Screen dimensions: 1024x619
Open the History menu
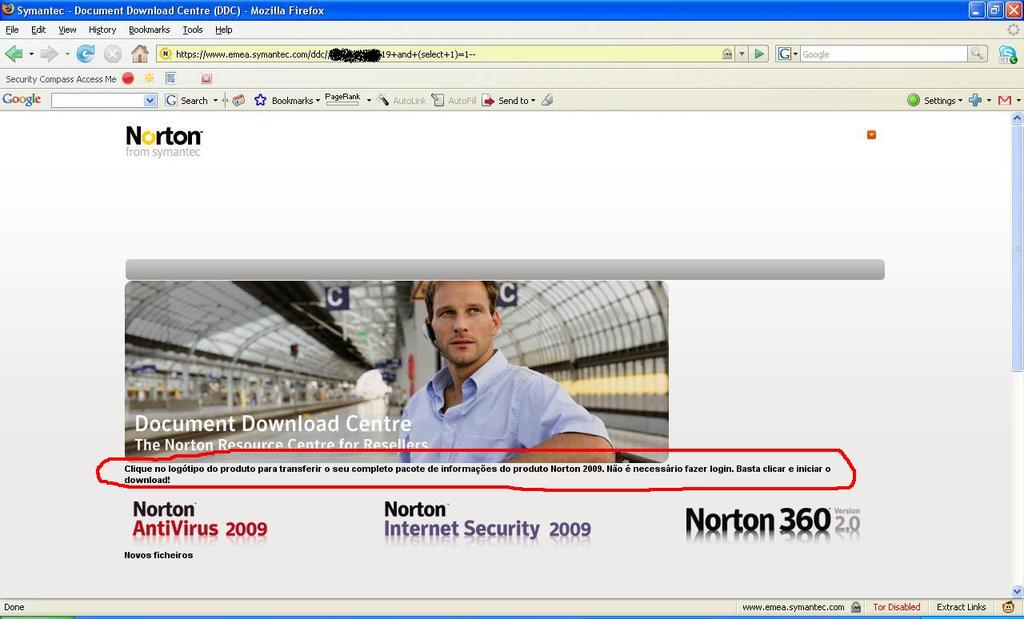(102, 29)
